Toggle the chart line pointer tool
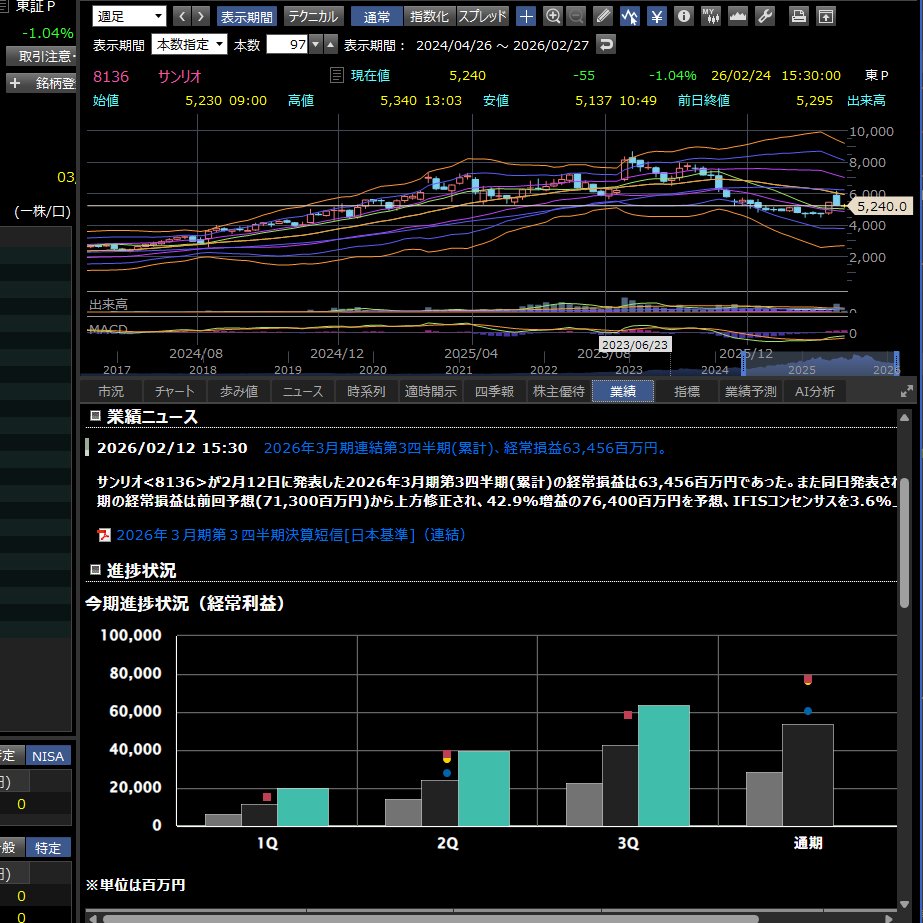 tap(629, 16)
